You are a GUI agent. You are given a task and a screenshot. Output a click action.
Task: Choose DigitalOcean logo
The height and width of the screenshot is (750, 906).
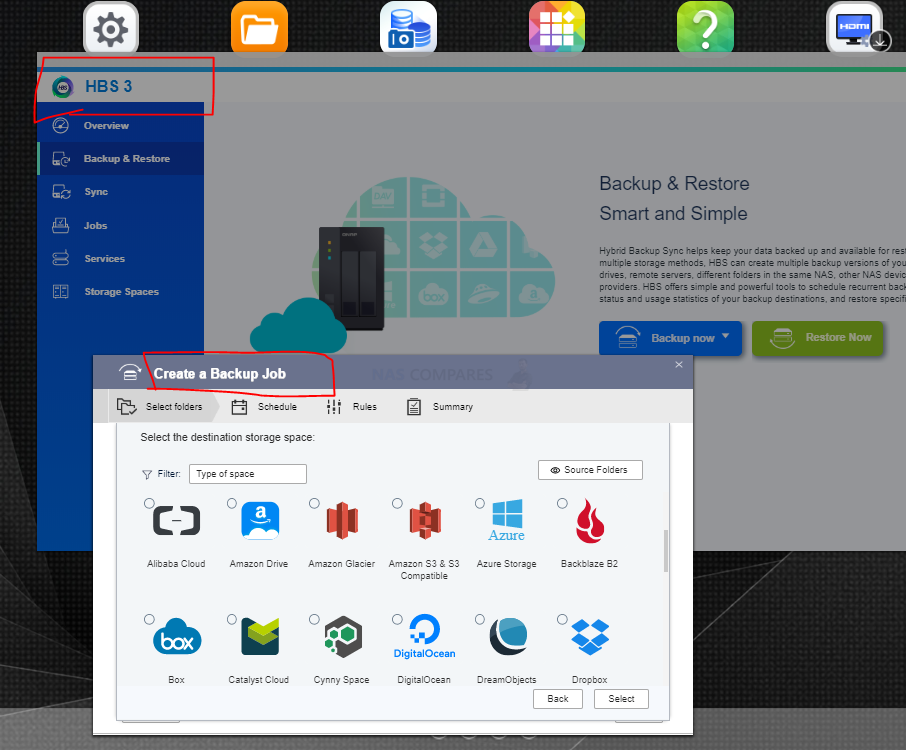point(425,637)
